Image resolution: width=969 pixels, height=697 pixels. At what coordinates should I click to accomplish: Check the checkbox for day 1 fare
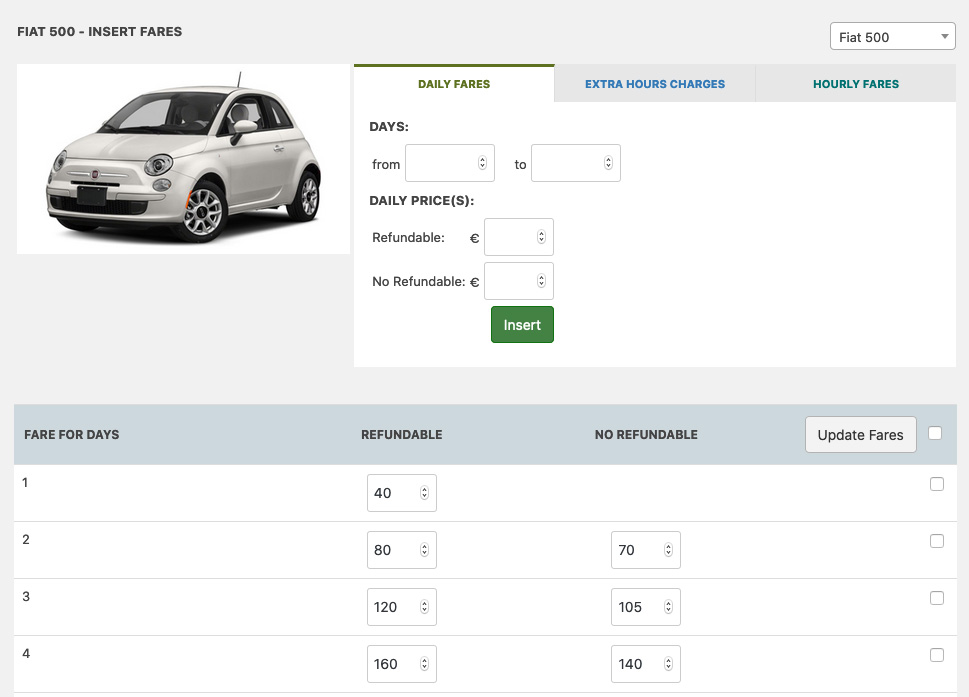coord(937,484)
